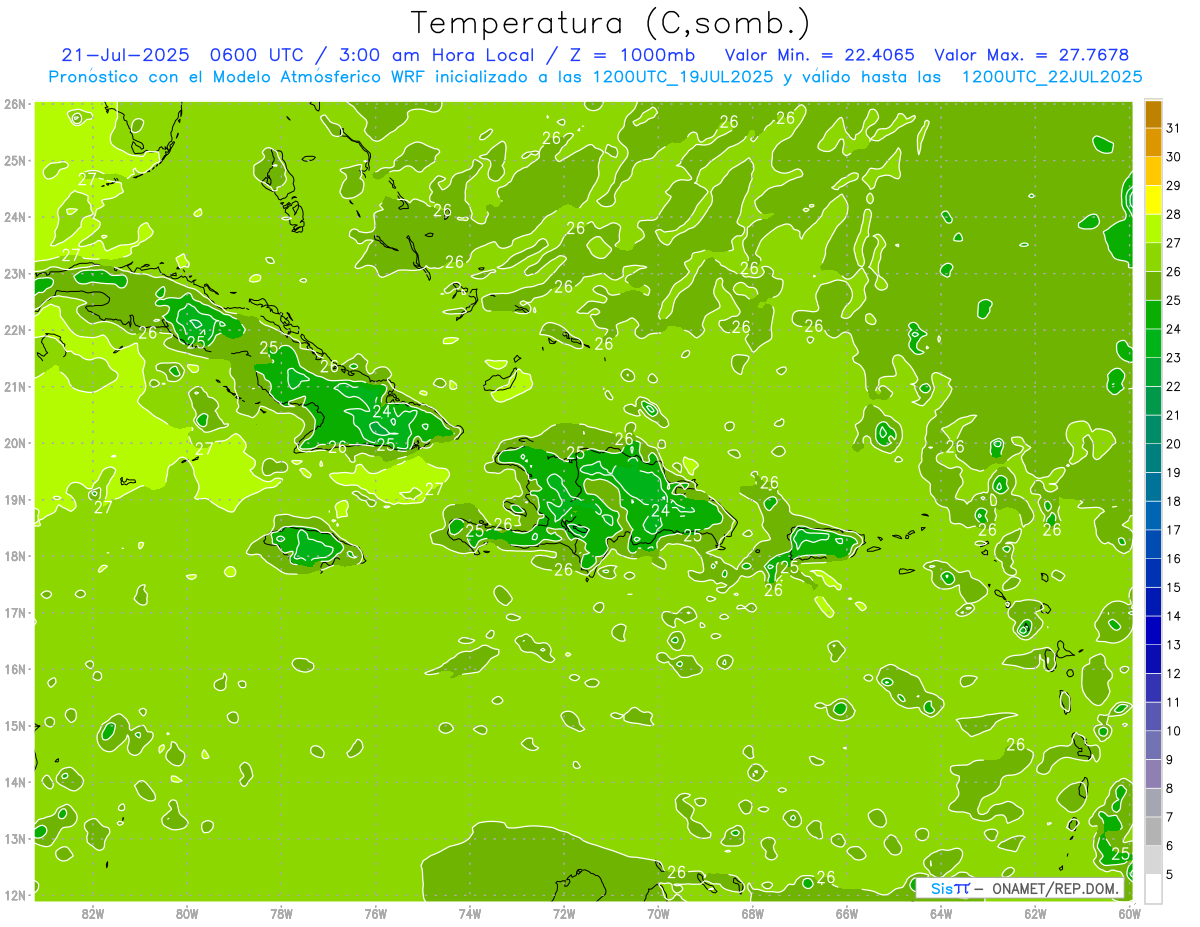
Task: Click the 80W longitude axis label
Action: [186, 912]
